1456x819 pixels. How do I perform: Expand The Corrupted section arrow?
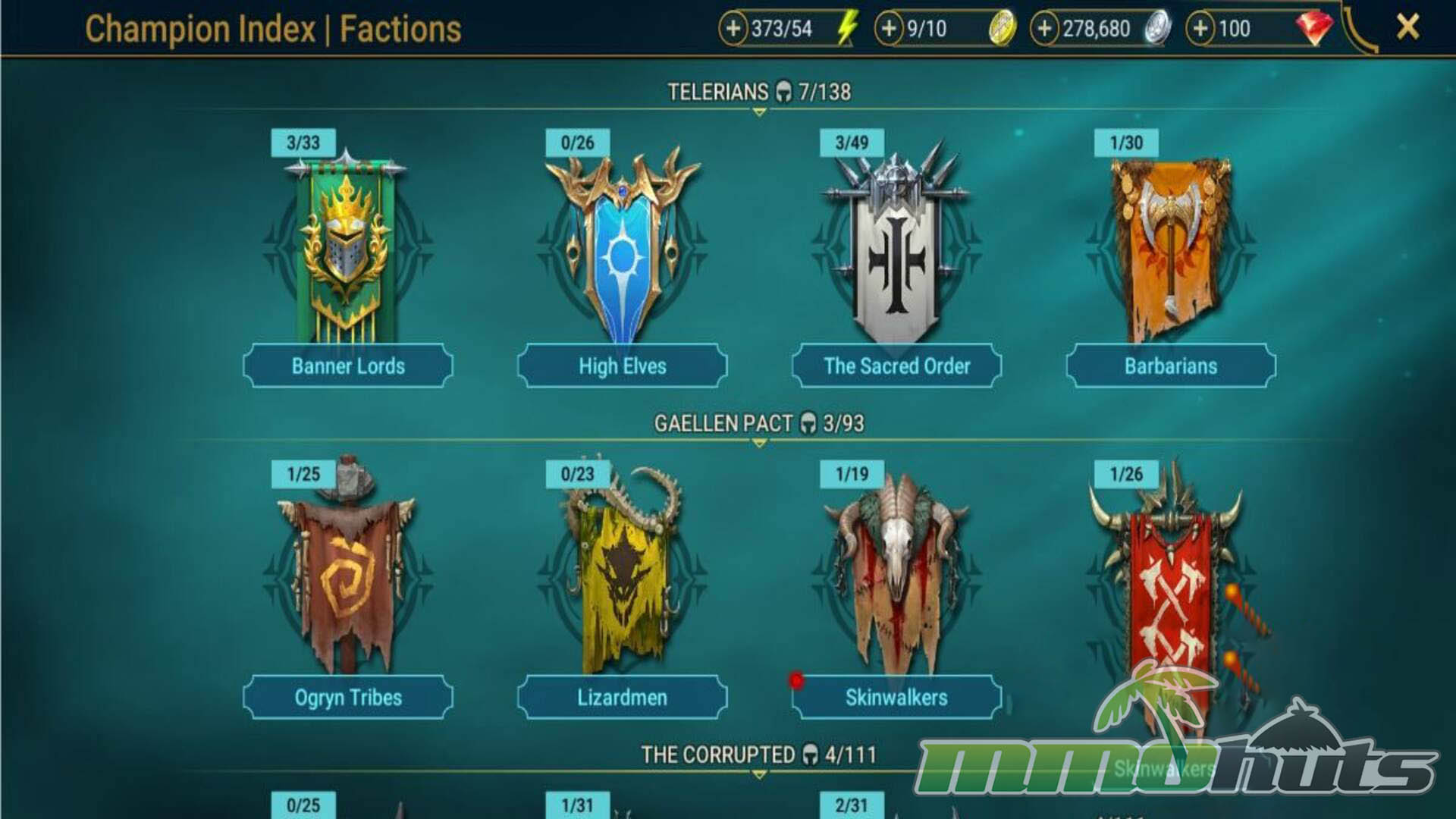(x=759, y=775)
